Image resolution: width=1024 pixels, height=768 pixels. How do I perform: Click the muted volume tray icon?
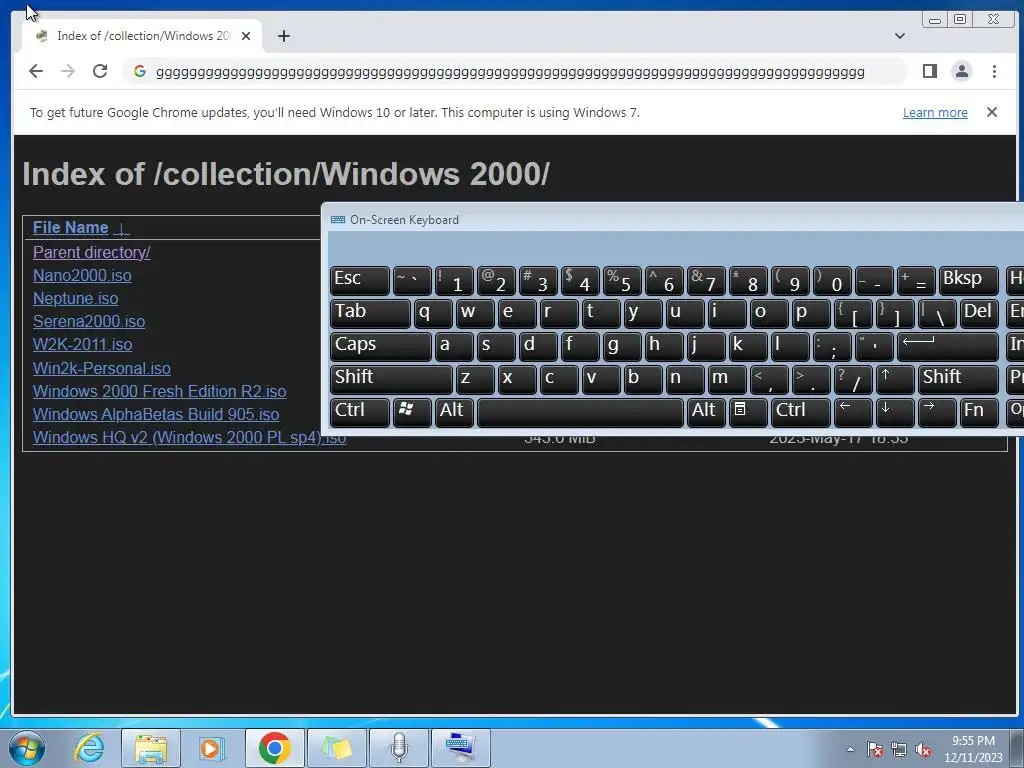[923, 750]
